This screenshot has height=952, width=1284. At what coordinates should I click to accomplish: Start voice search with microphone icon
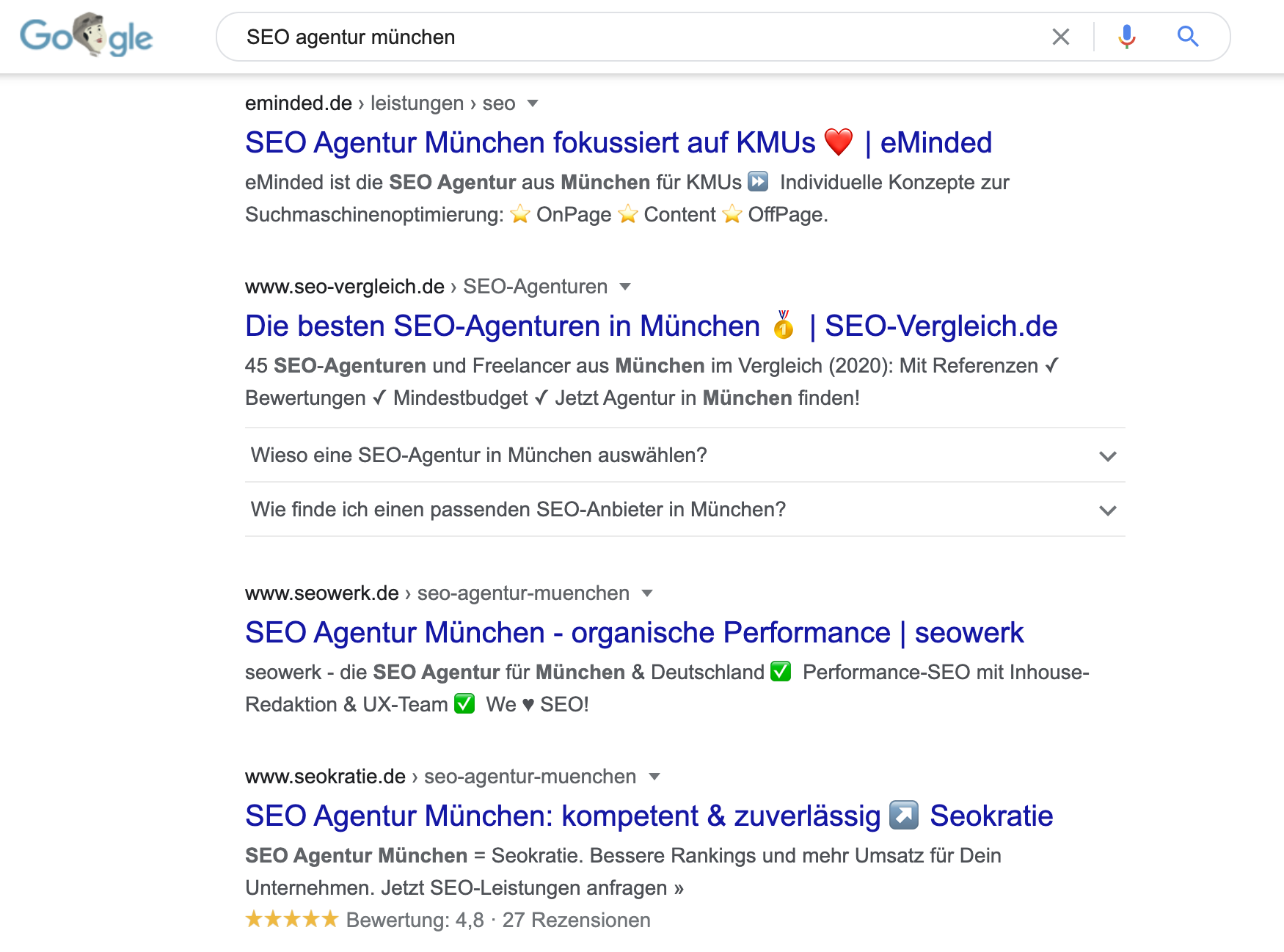click(1127, 37)
